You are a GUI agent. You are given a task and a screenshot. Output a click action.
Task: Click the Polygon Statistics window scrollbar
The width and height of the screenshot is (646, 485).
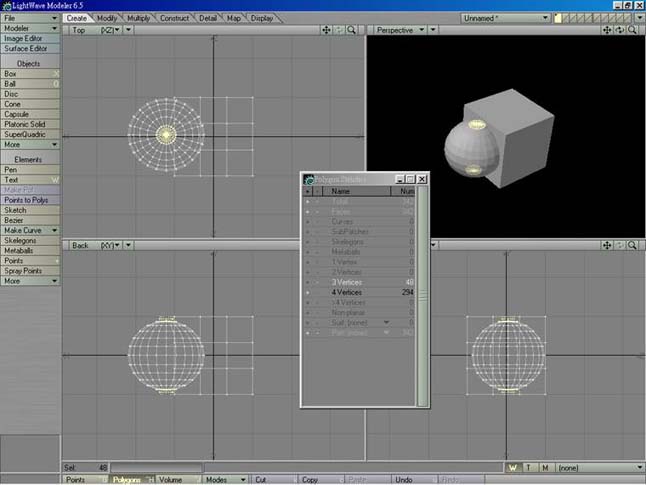click(422, 296)
